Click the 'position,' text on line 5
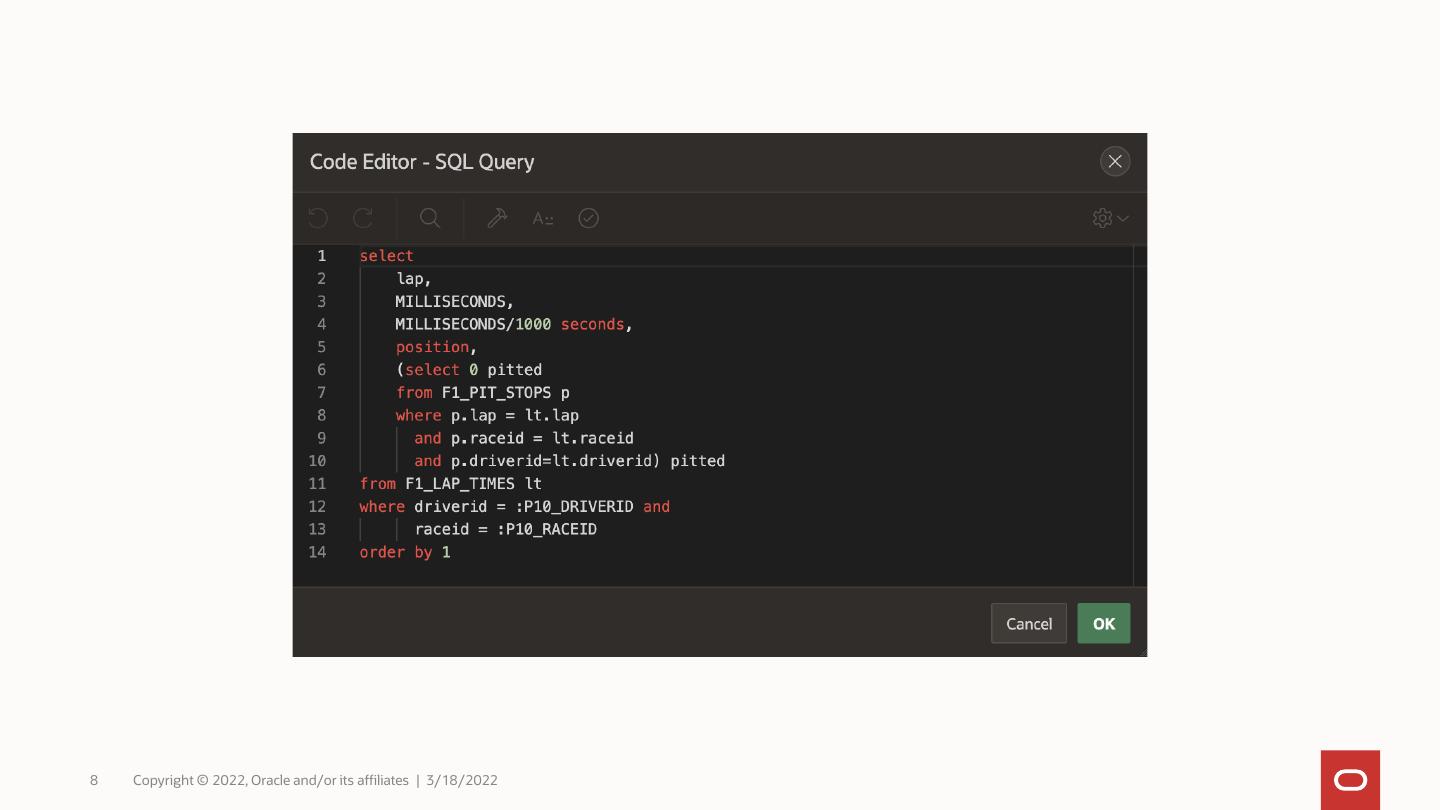 tap(437, 347)
